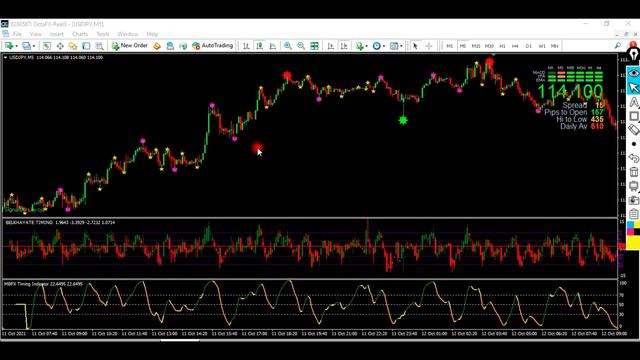Screen dimensions: 640x360
Task: Select the text A tool in sidebar
Action: (x=633, y=102)
